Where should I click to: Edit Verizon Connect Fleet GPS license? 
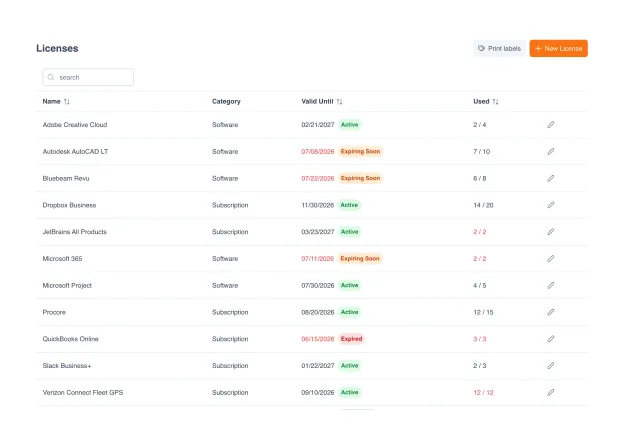(x=550, y=392)
